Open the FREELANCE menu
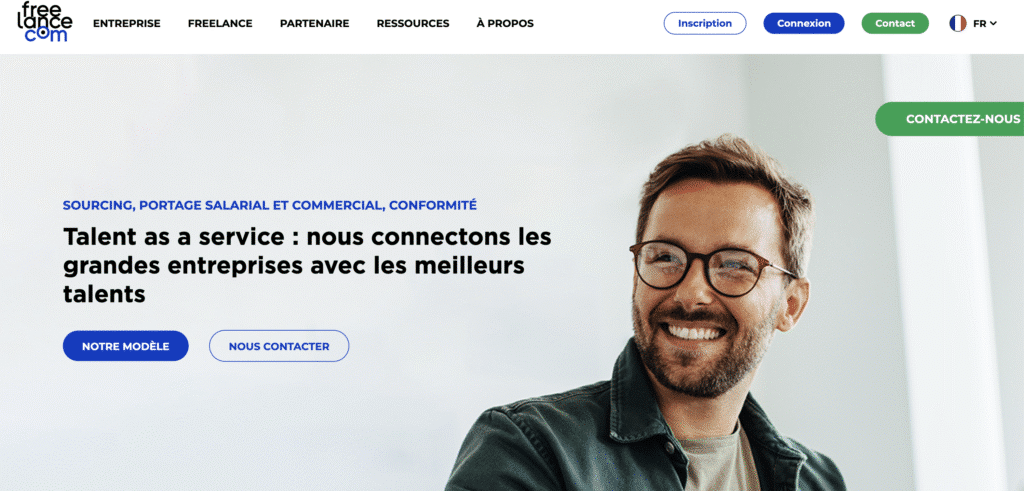 tap(220, 24)
